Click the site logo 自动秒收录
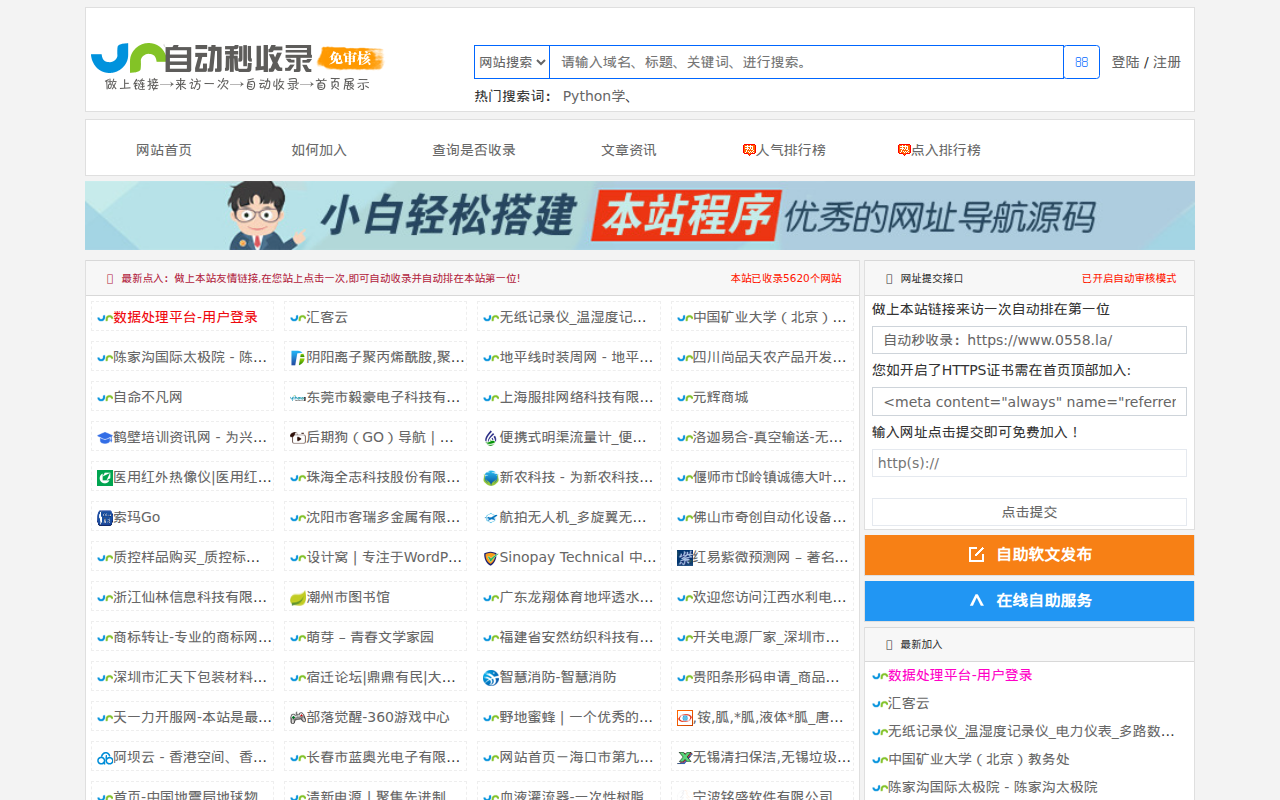 click(x=237, y=67)
